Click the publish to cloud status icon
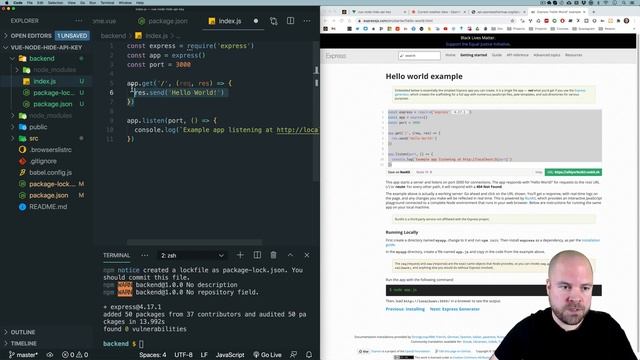This screenshot has width=640, height=360. [50, 355]
